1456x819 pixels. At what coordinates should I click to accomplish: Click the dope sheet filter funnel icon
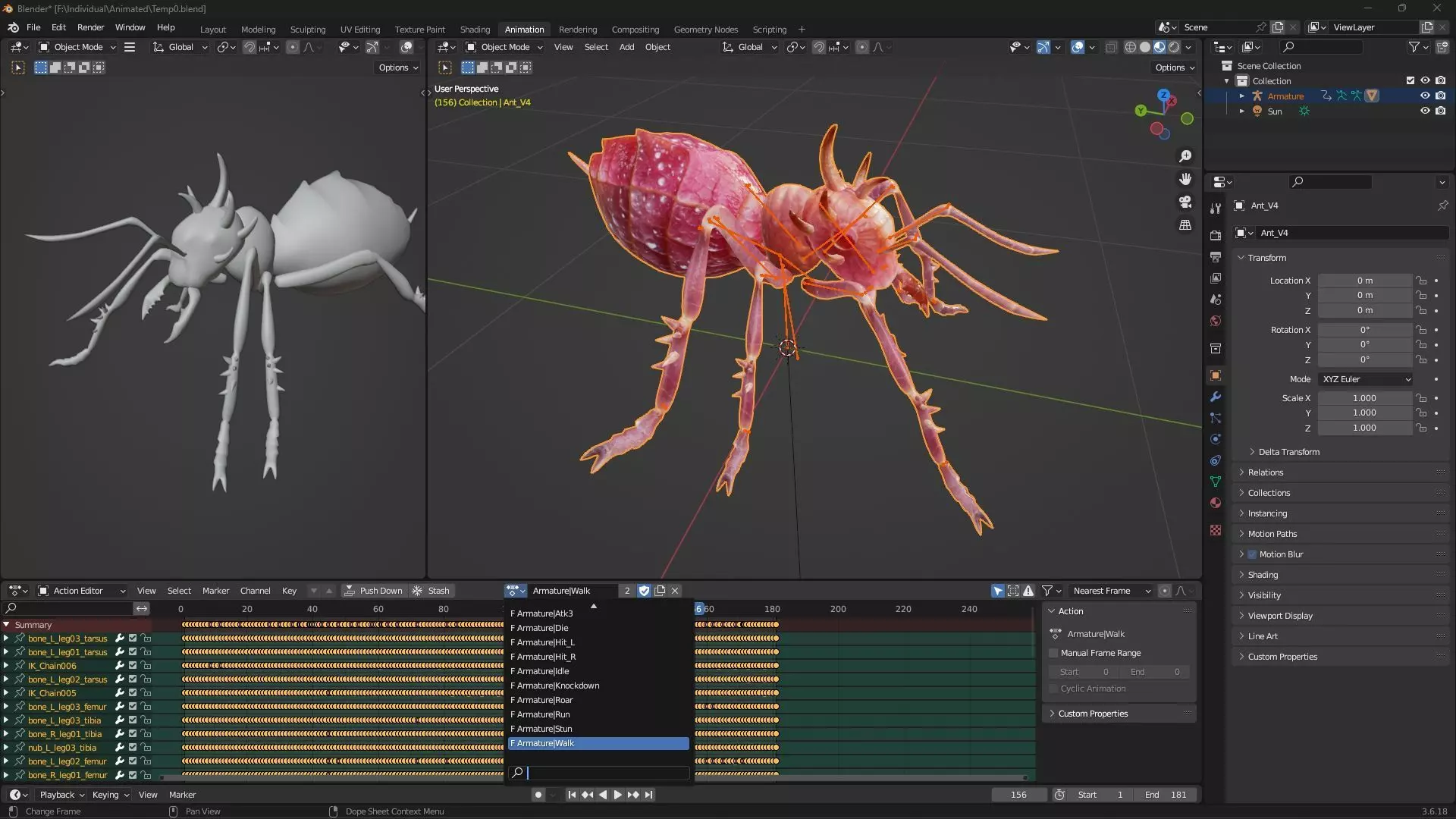1046,591
